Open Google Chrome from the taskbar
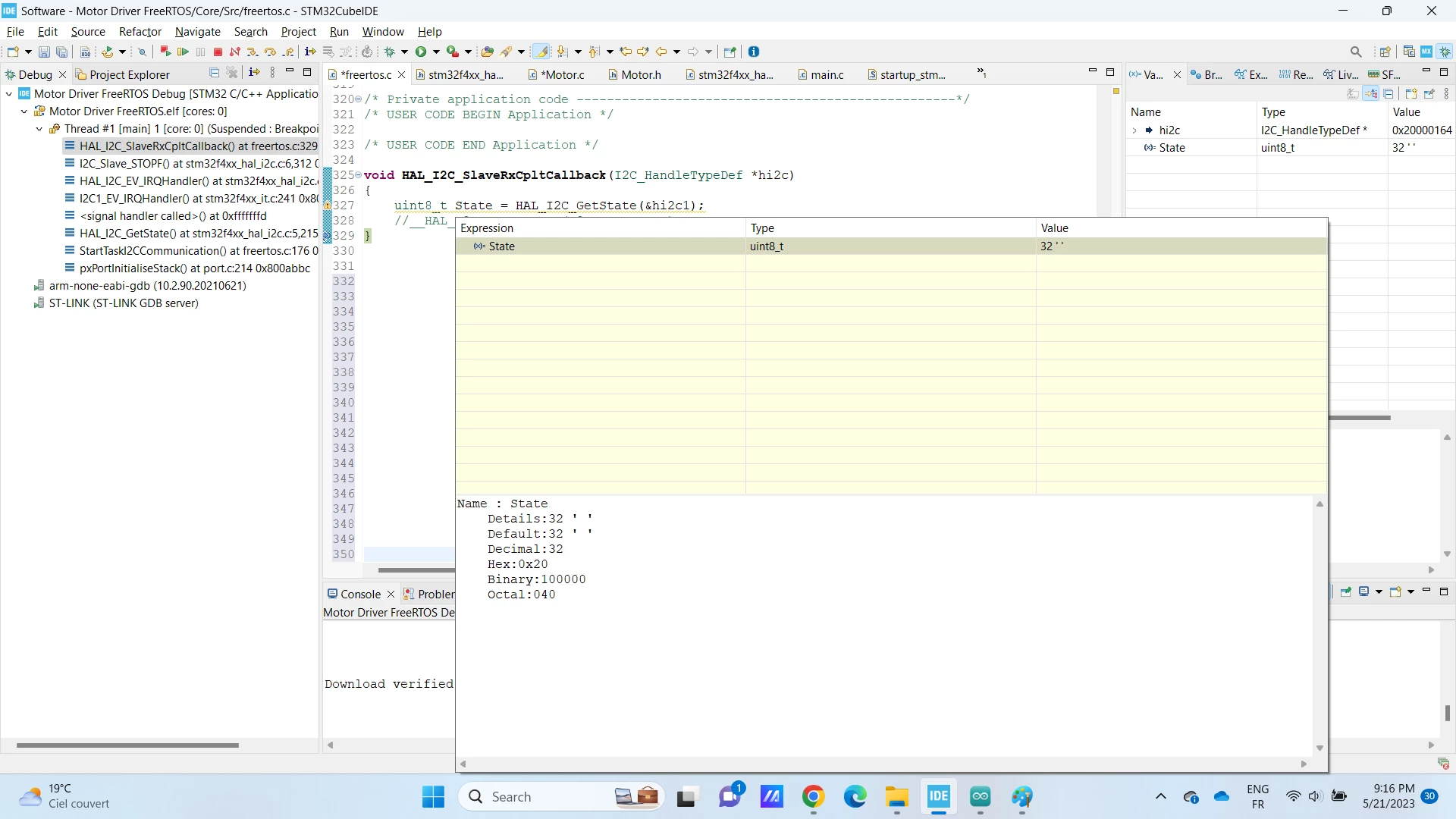Screen dimensions: 1456x819 click(813, 796)
